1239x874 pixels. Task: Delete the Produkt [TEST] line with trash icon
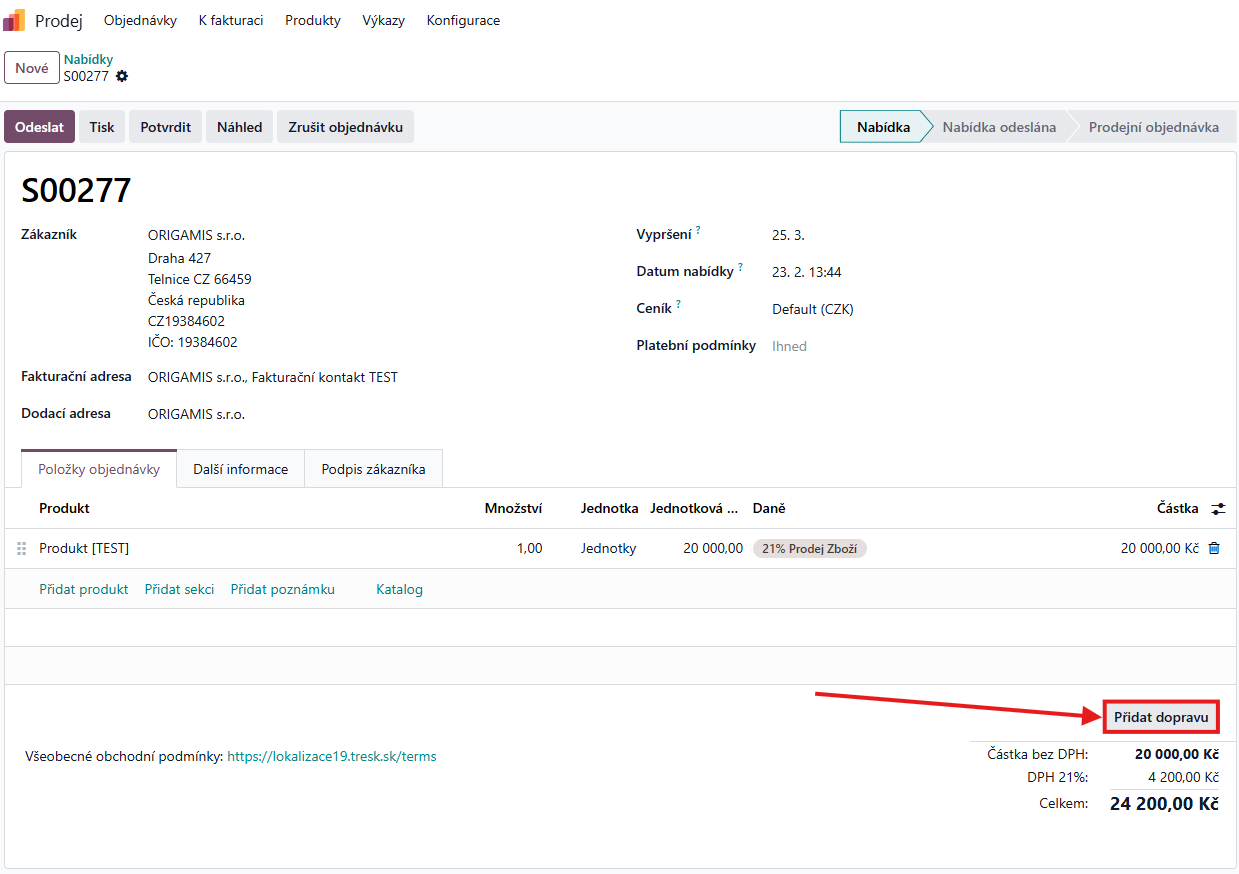tap(1214, 548)
